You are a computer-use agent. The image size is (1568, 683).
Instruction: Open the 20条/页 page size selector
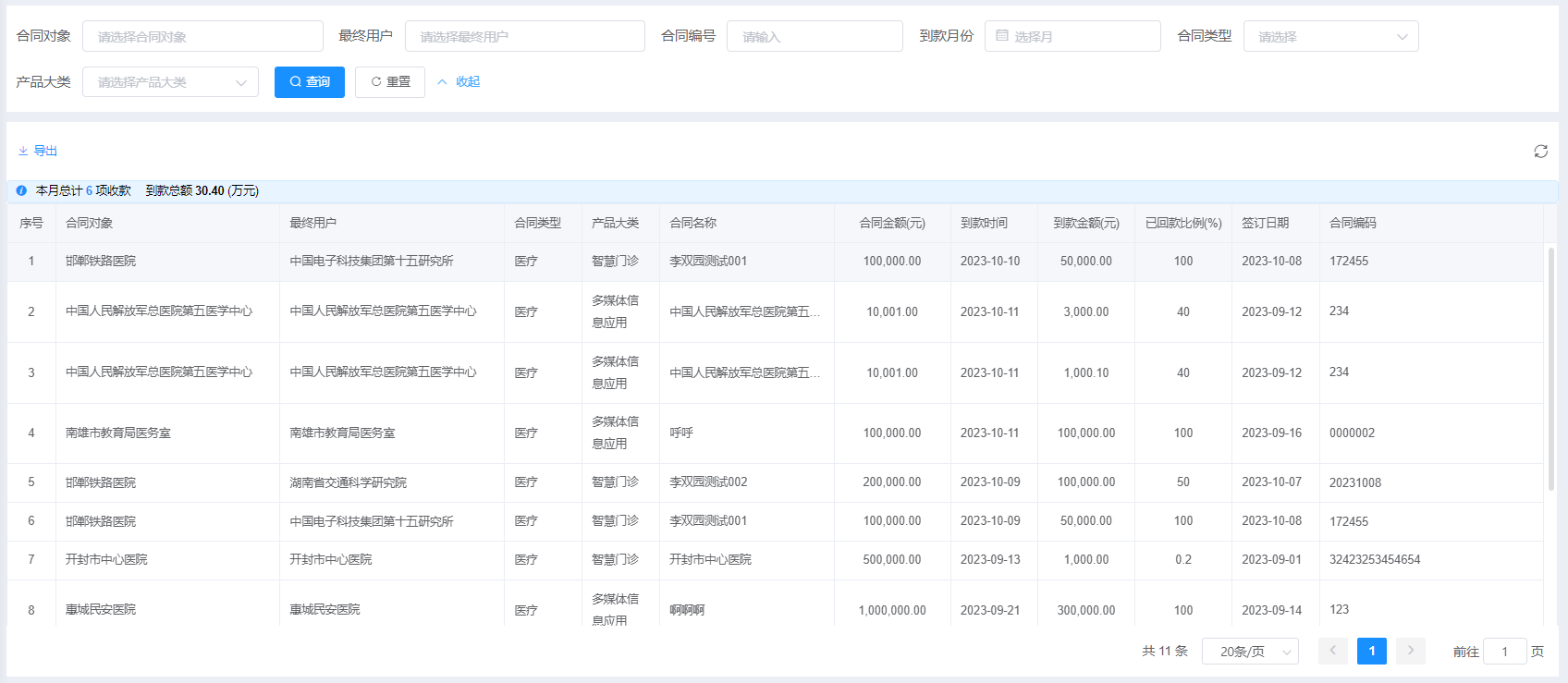pos(1250,652)
